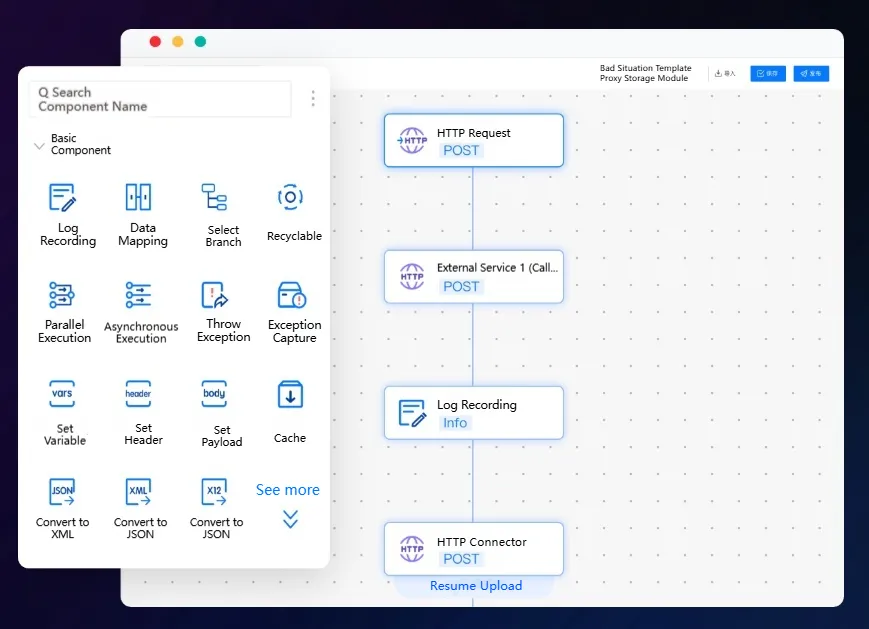Select the Set Variable (vars) component
This screenshot has height=629, width=869.
64,413
